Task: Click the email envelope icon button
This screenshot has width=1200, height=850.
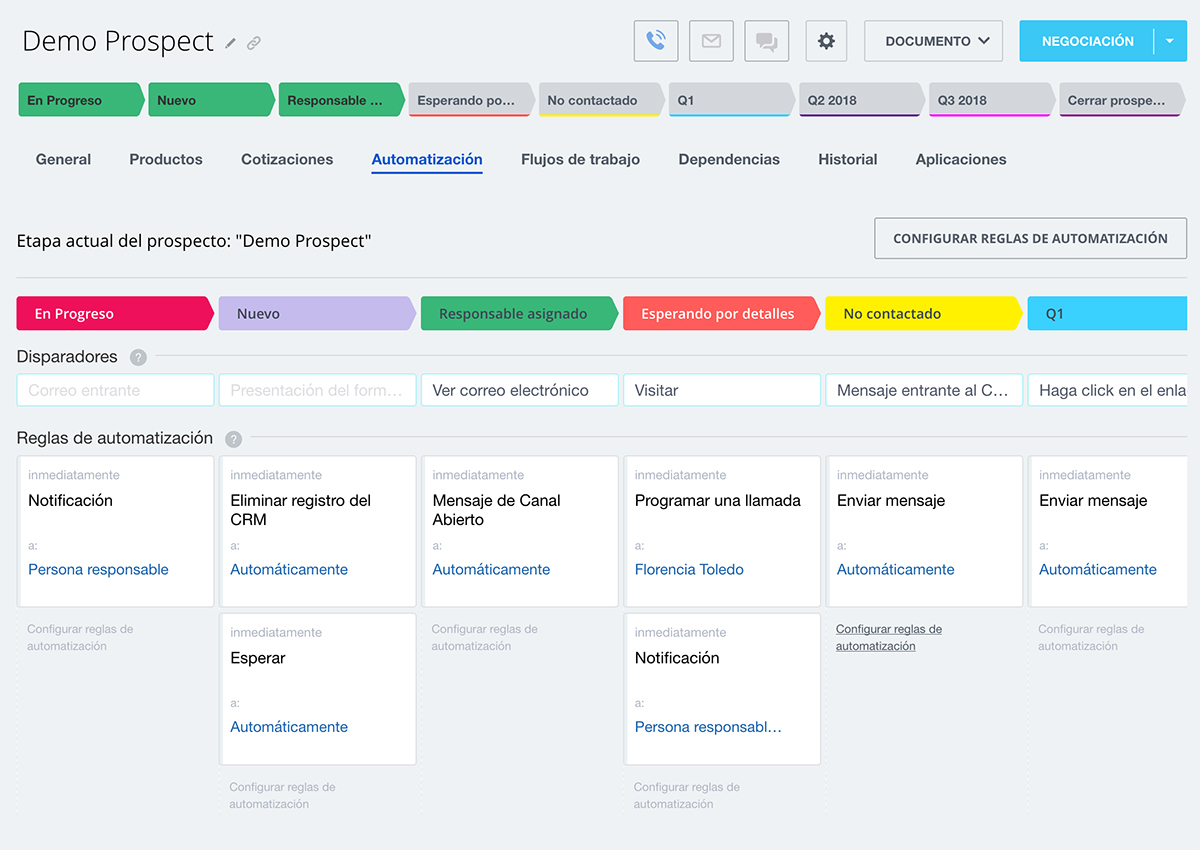Action: (711, 41)
